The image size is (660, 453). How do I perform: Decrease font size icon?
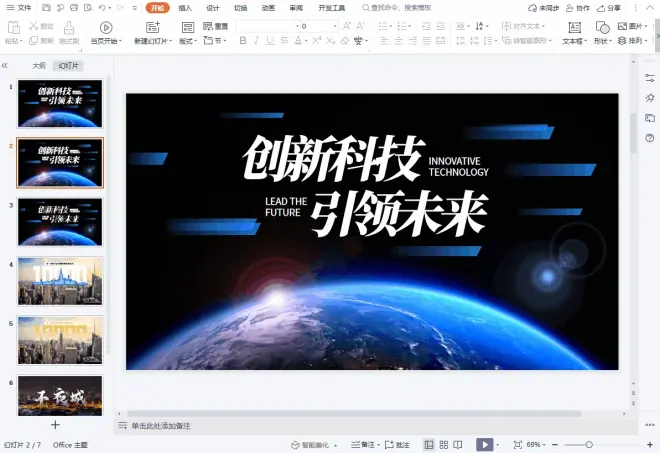pyautogui.click(x=360, y=26)
